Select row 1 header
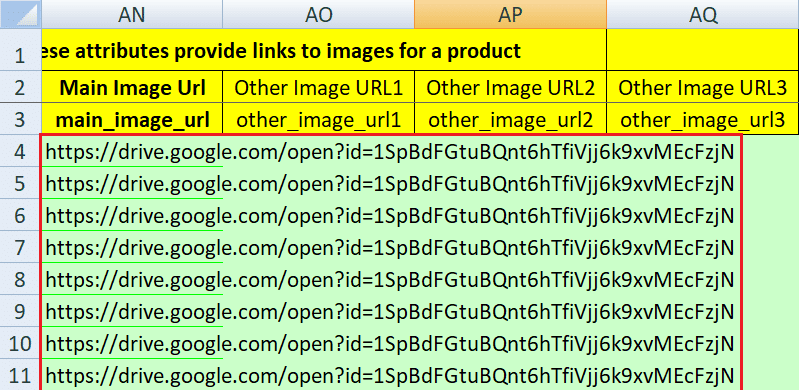This screenshot has width=799, height=390. point(20,50)
